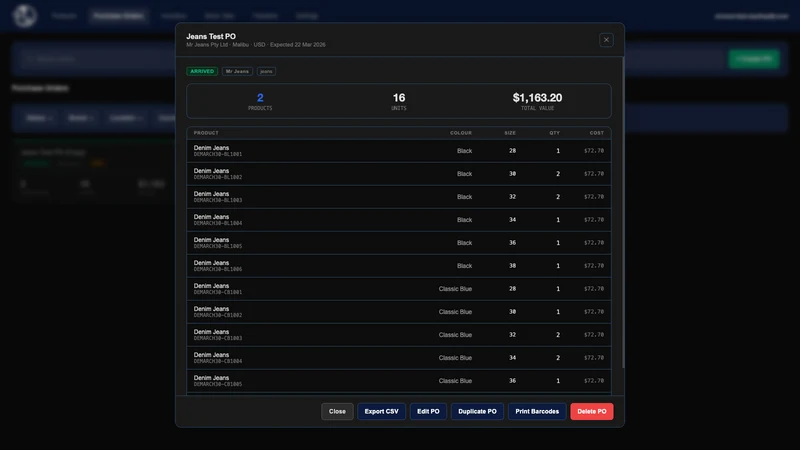Viewport: 800px width, 450px height.
Task: Click size 38 in the Black row
Action: pyautogui.click(x=512, y=266)
